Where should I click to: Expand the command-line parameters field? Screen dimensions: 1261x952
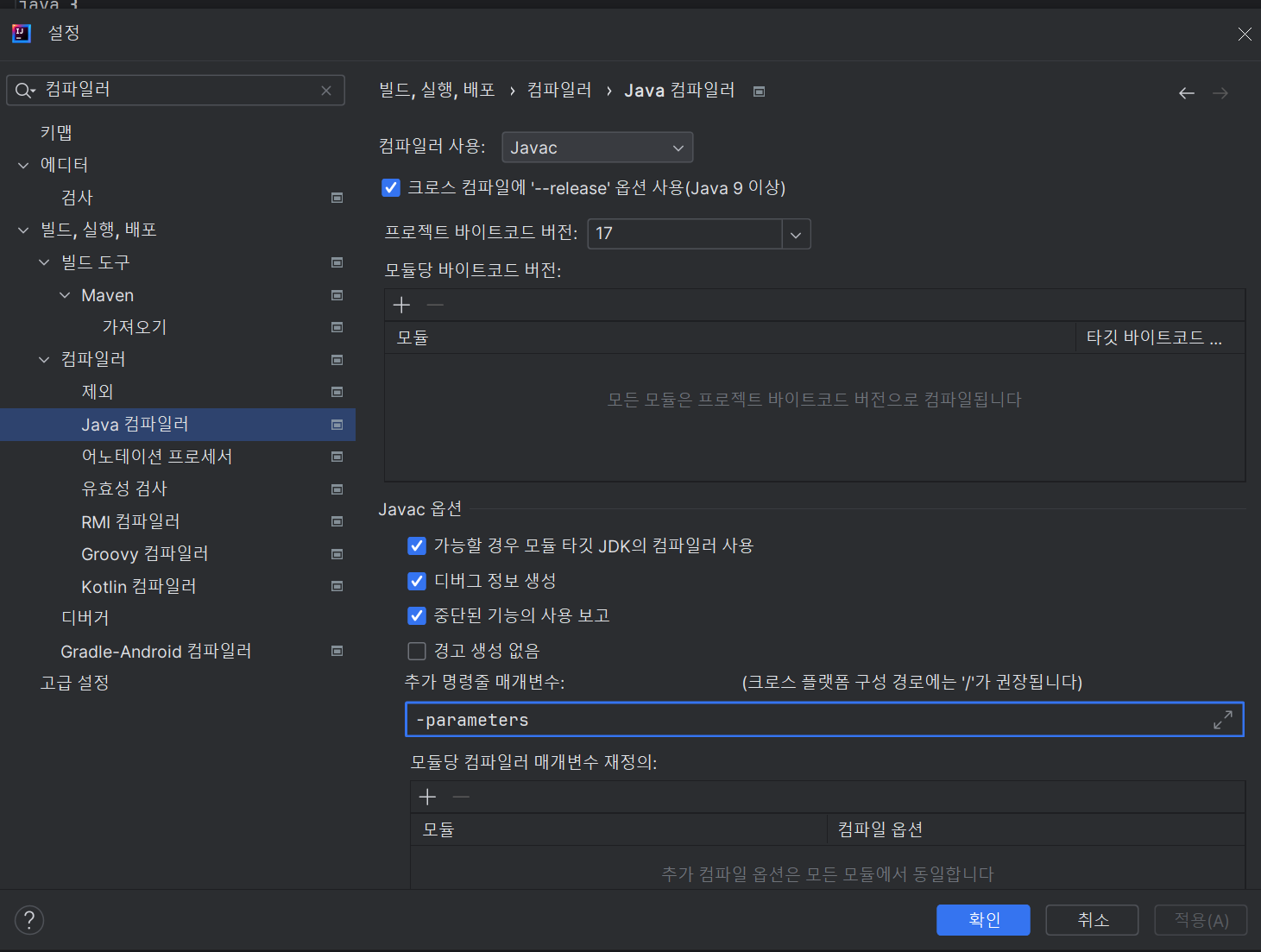(1223, 720)
